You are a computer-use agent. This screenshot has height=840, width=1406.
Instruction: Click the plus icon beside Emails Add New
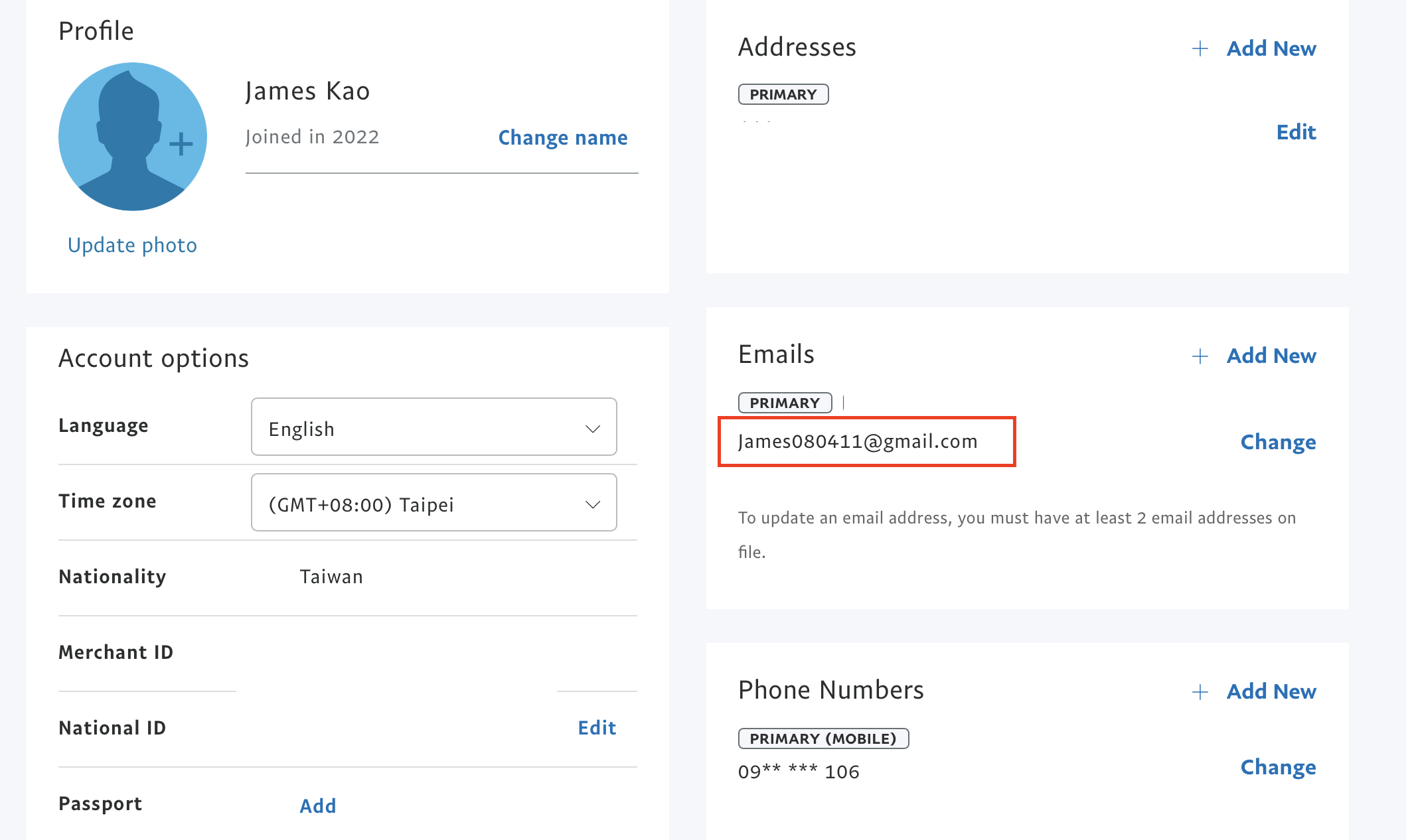tap(1200, 356)
